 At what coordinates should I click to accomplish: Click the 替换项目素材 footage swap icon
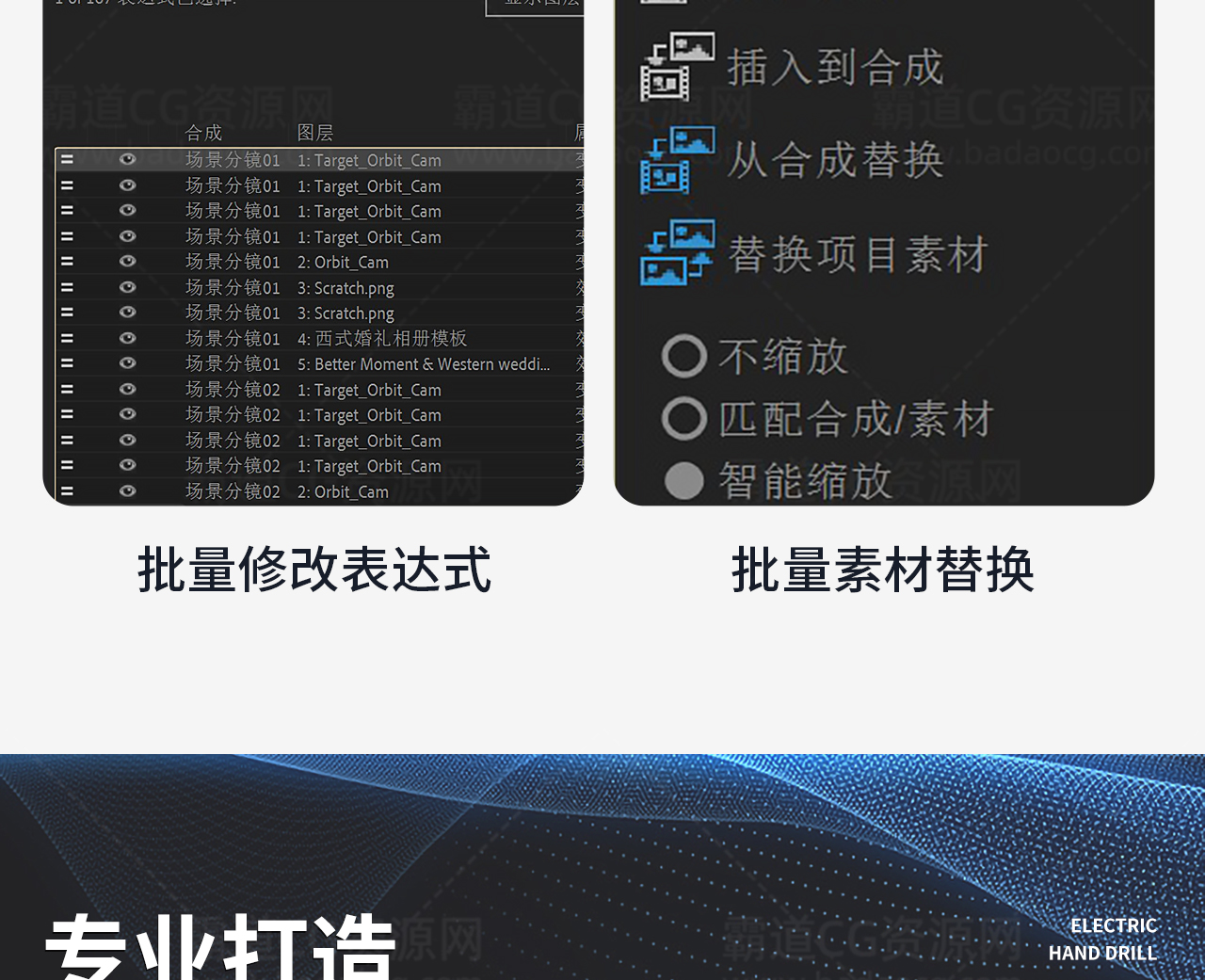pyautogui.click(x=677, y=253)
